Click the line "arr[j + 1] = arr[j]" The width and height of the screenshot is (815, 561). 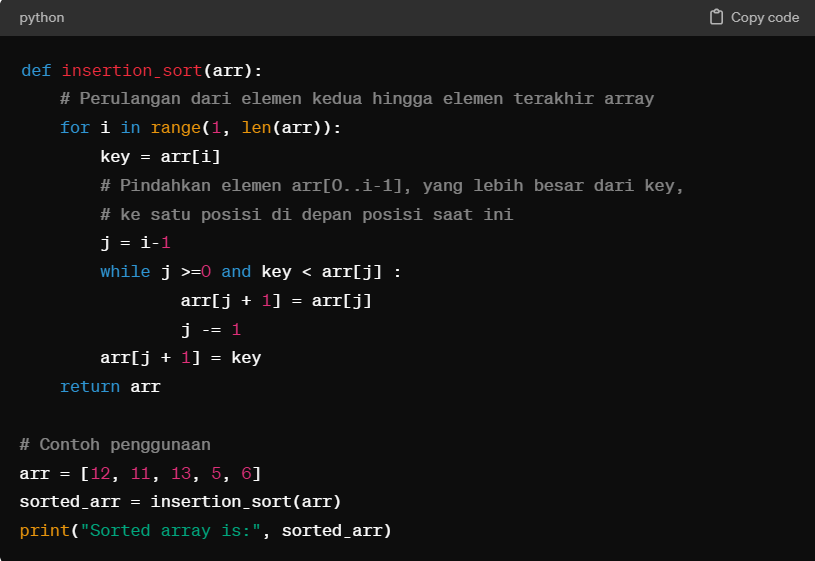point(276,301)
